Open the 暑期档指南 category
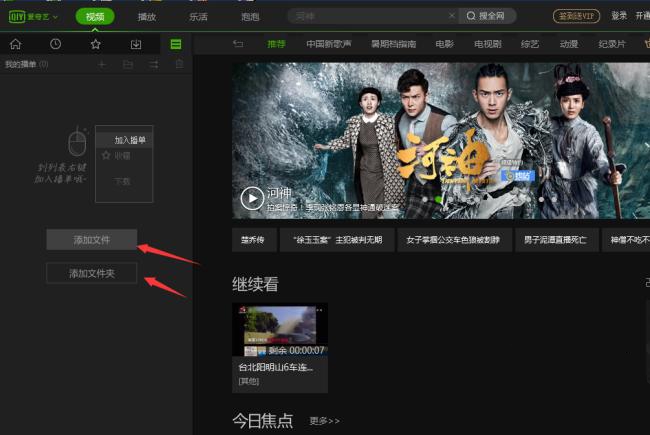This screenshot has width=650, height=435. 393,44
